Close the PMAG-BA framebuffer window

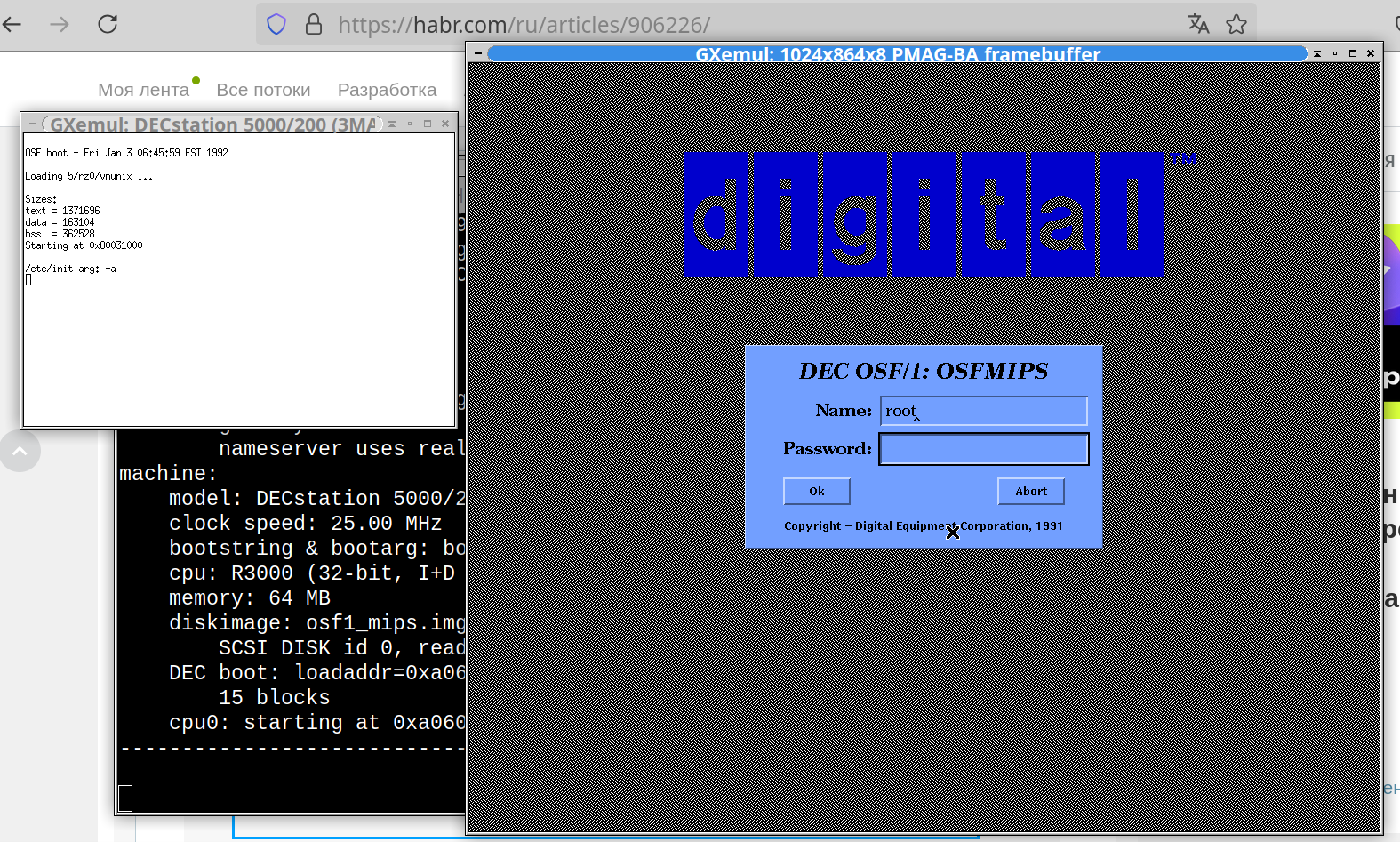tap(1371, 53)
